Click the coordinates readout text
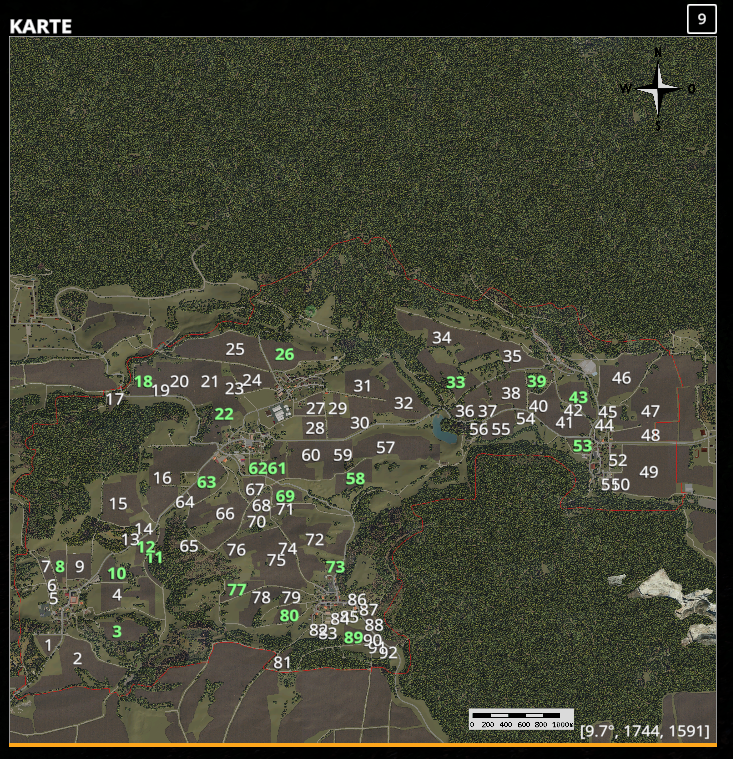The image size is (733, 759). point(645,730)
